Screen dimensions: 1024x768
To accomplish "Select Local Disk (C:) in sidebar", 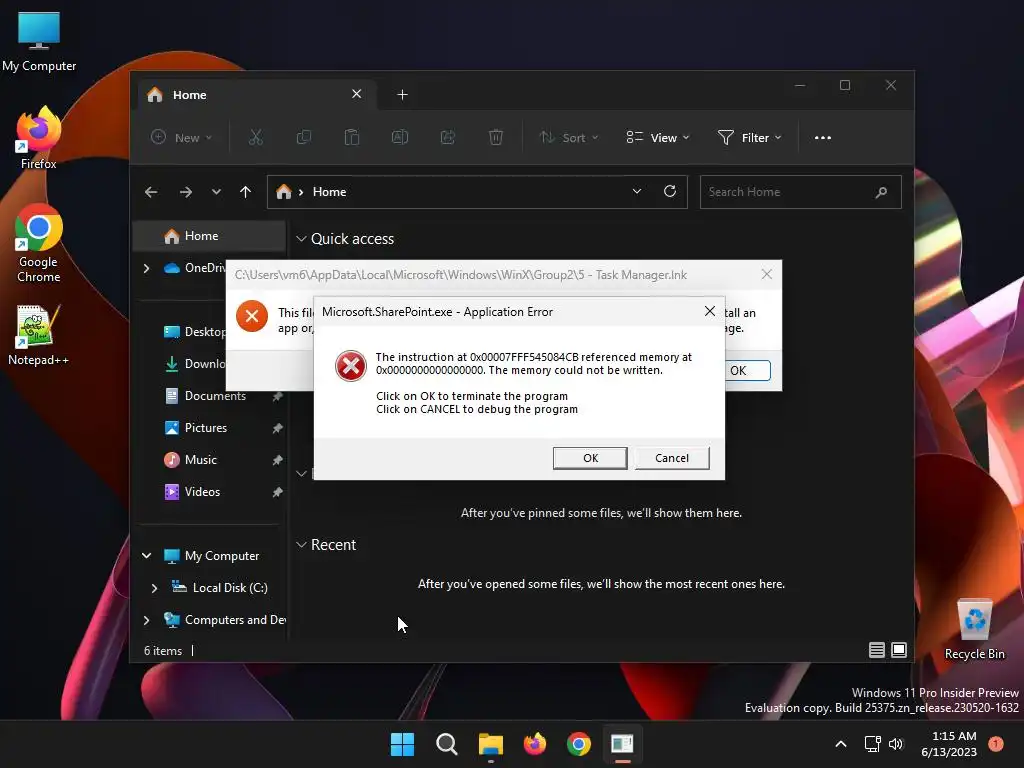I will coord(229,588).
